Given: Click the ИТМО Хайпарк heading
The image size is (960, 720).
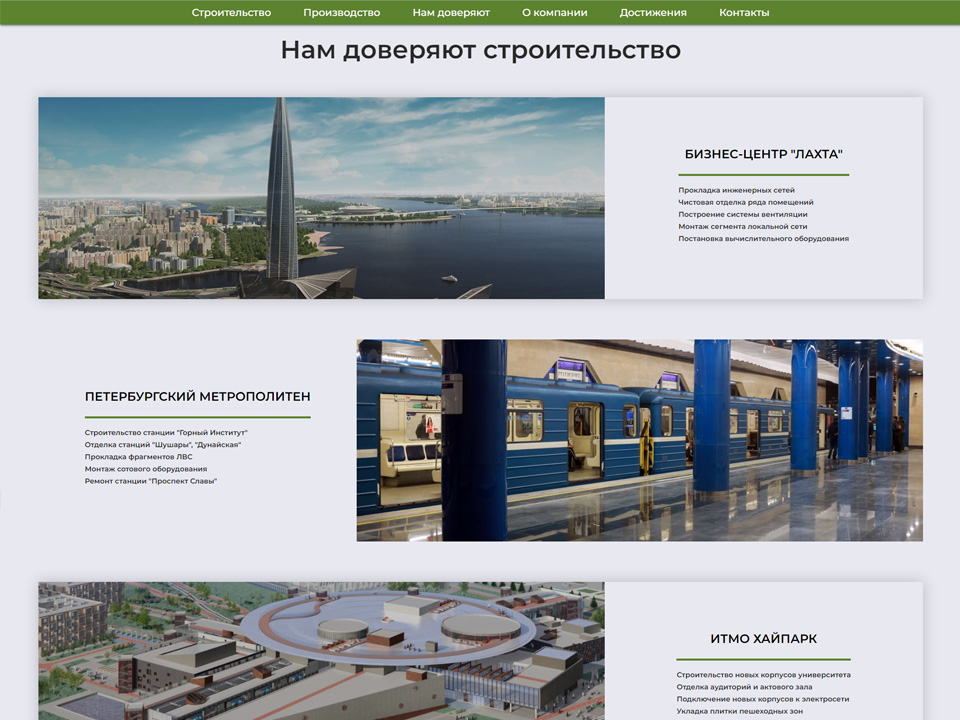Looking at the screenshot, I should click(763, 639).
